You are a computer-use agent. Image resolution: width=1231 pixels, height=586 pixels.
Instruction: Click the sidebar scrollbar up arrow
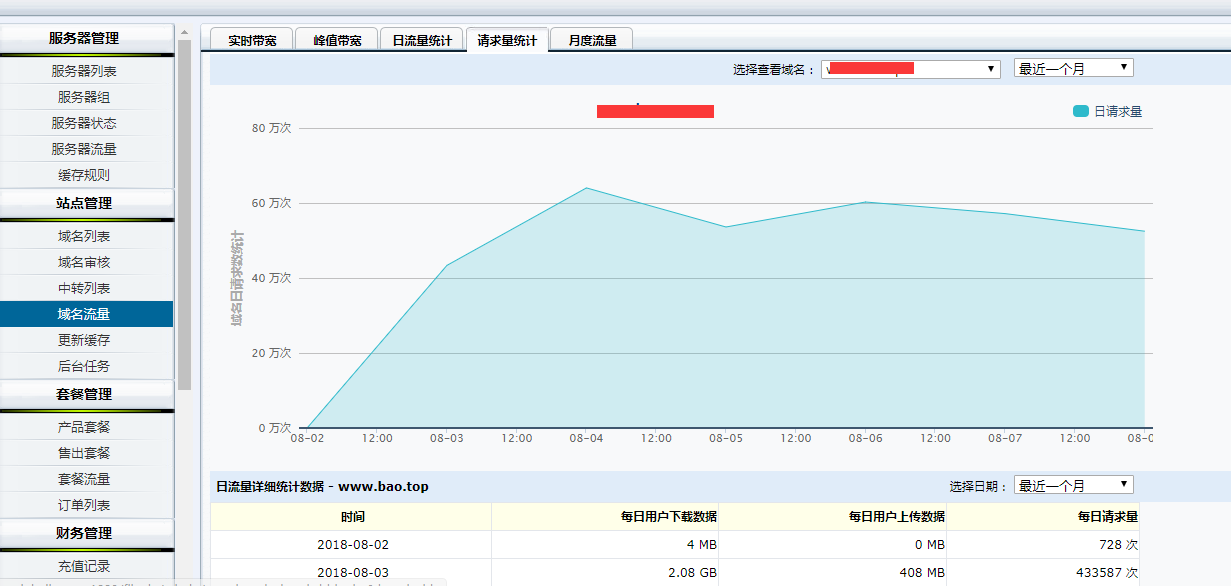click(x=184, y=33)
